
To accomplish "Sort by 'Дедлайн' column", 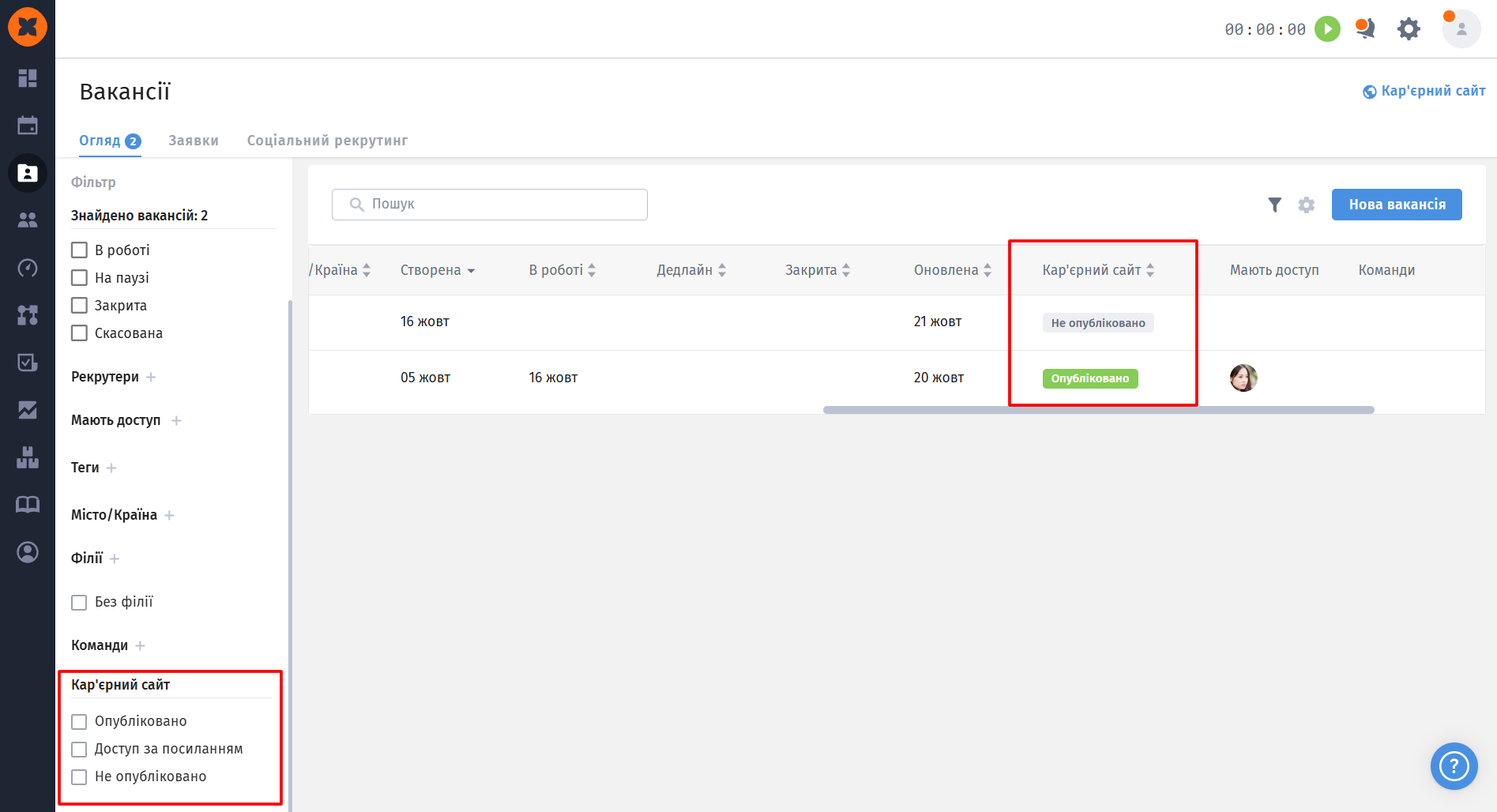I will click(691, 270).
